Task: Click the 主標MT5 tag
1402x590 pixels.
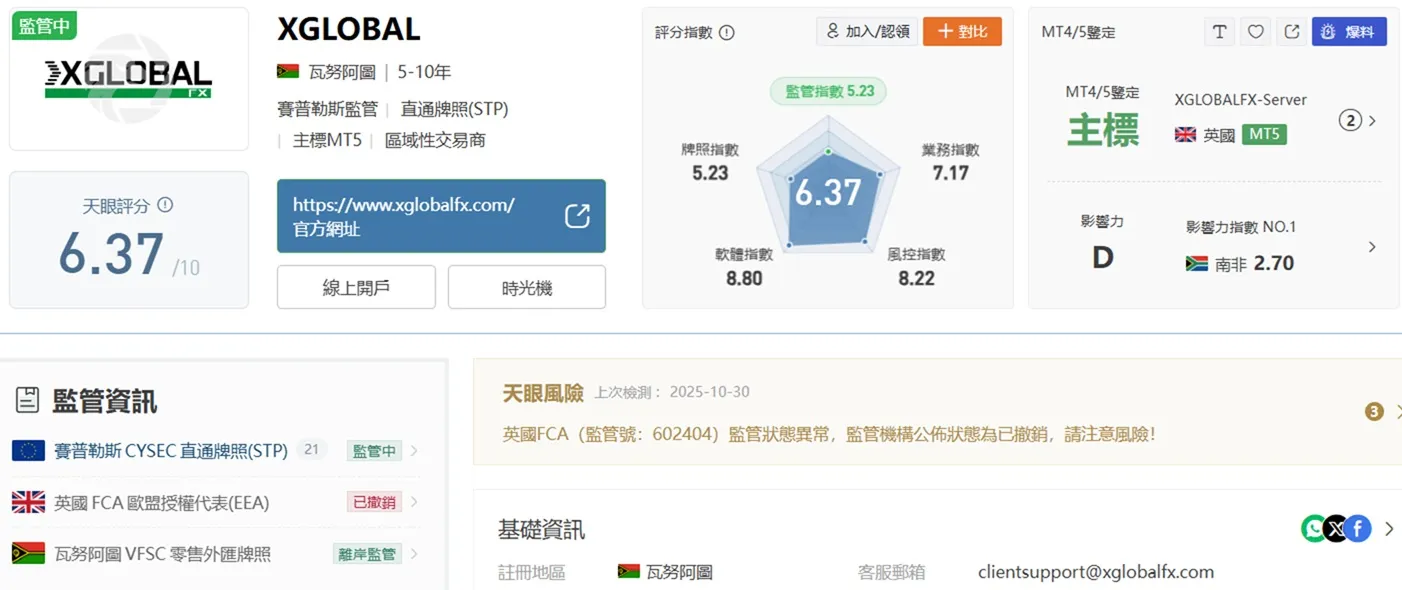Action: [x=327, y=140]
